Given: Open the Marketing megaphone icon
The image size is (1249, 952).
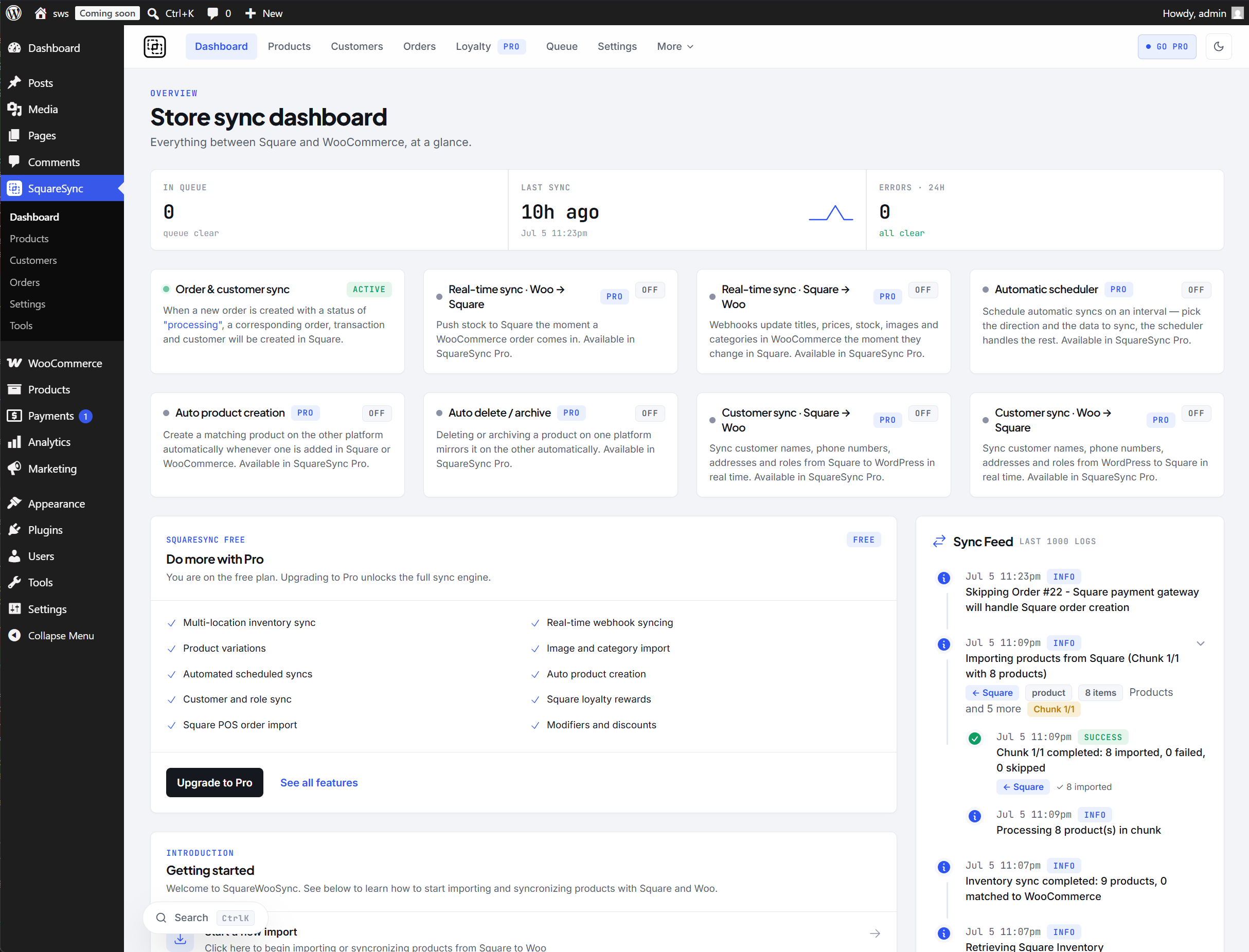Looking at the screenshot, I should click(x=15, y=469).
